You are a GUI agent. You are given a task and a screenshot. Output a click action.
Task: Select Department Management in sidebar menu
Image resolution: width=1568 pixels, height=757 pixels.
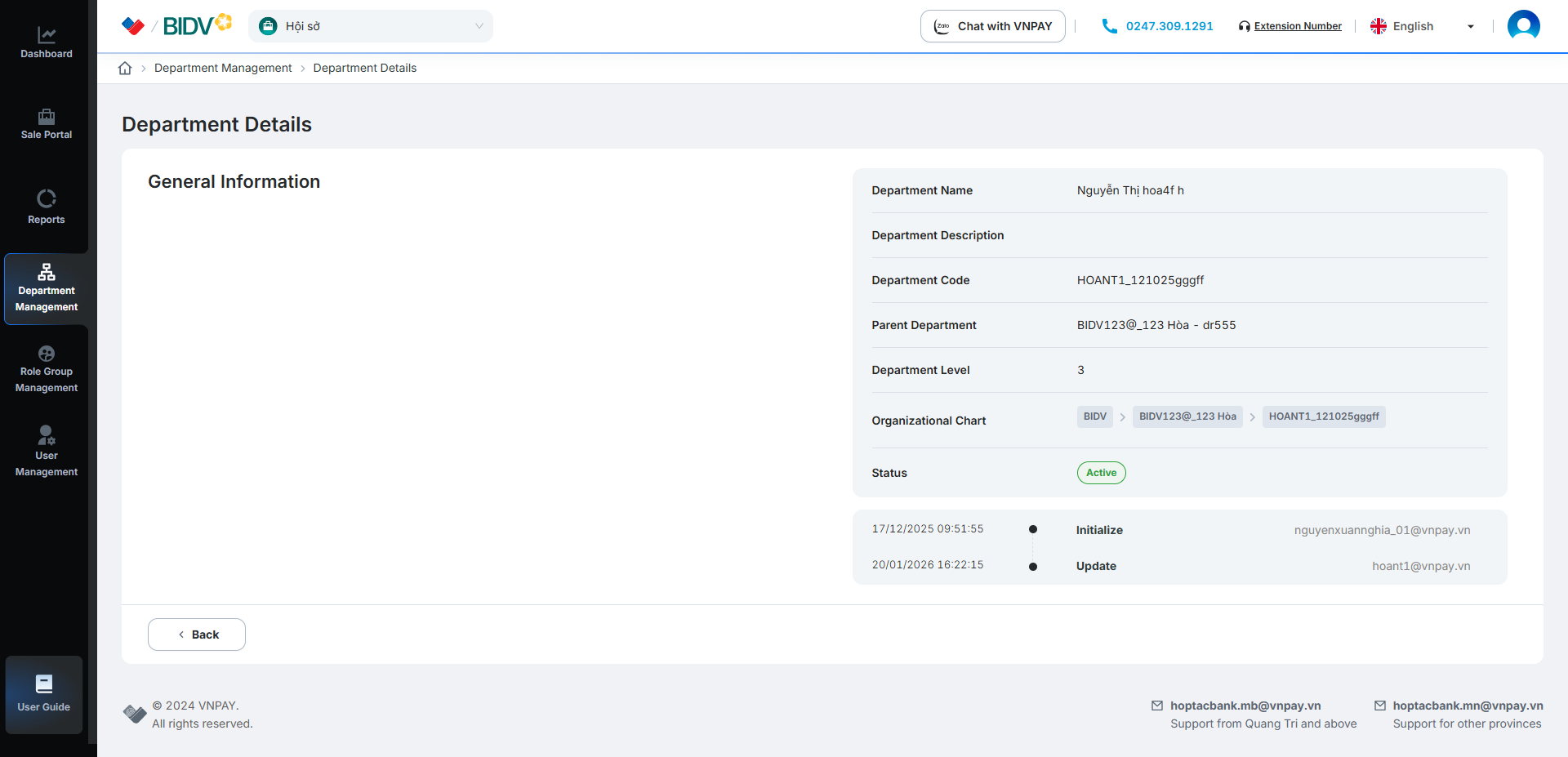coord(47,289)
